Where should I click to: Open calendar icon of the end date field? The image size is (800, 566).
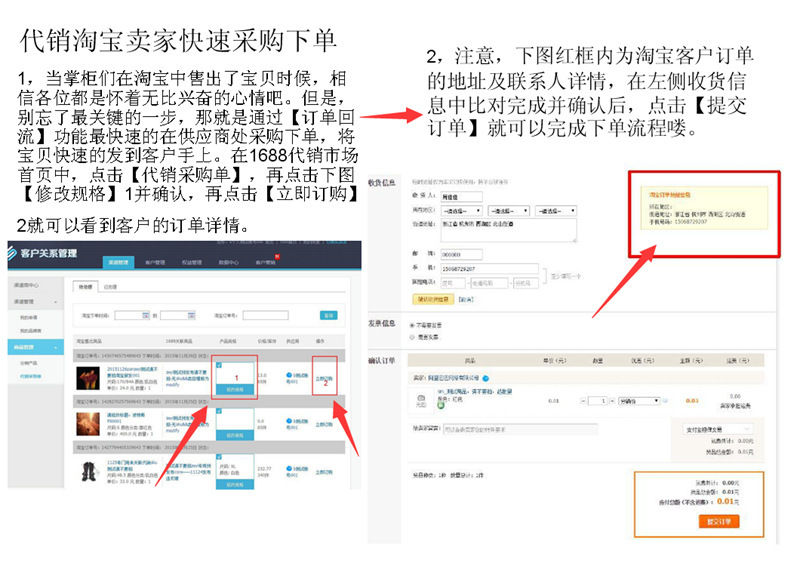coord(191,315)
